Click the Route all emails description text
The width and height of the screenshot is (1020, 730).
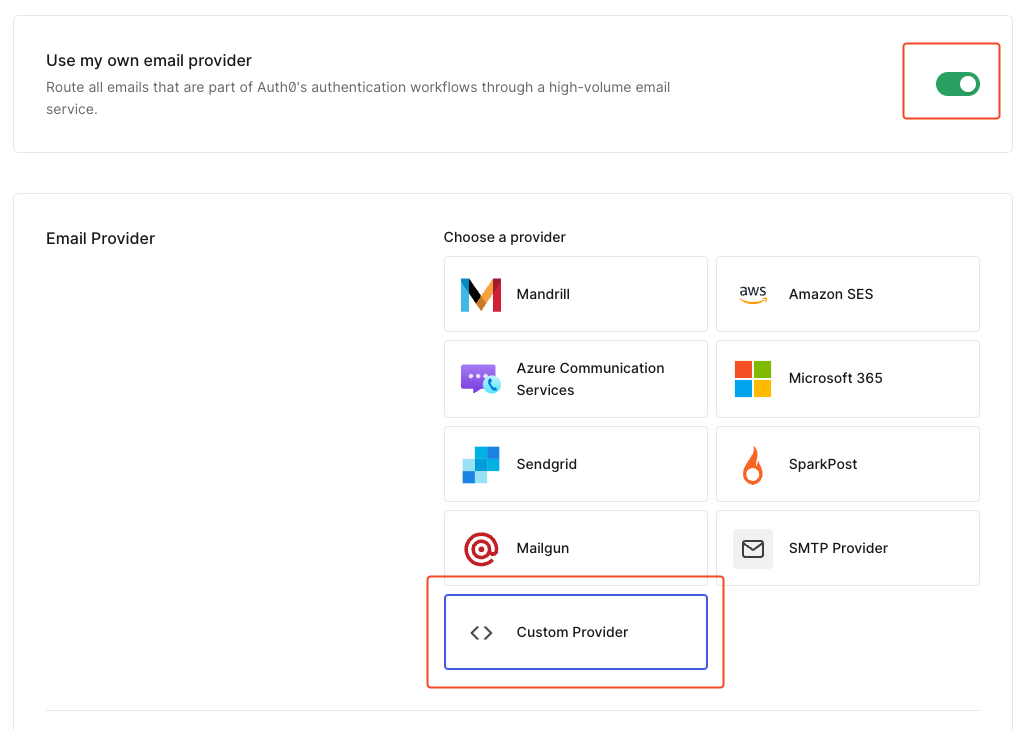tap(358, 98)
